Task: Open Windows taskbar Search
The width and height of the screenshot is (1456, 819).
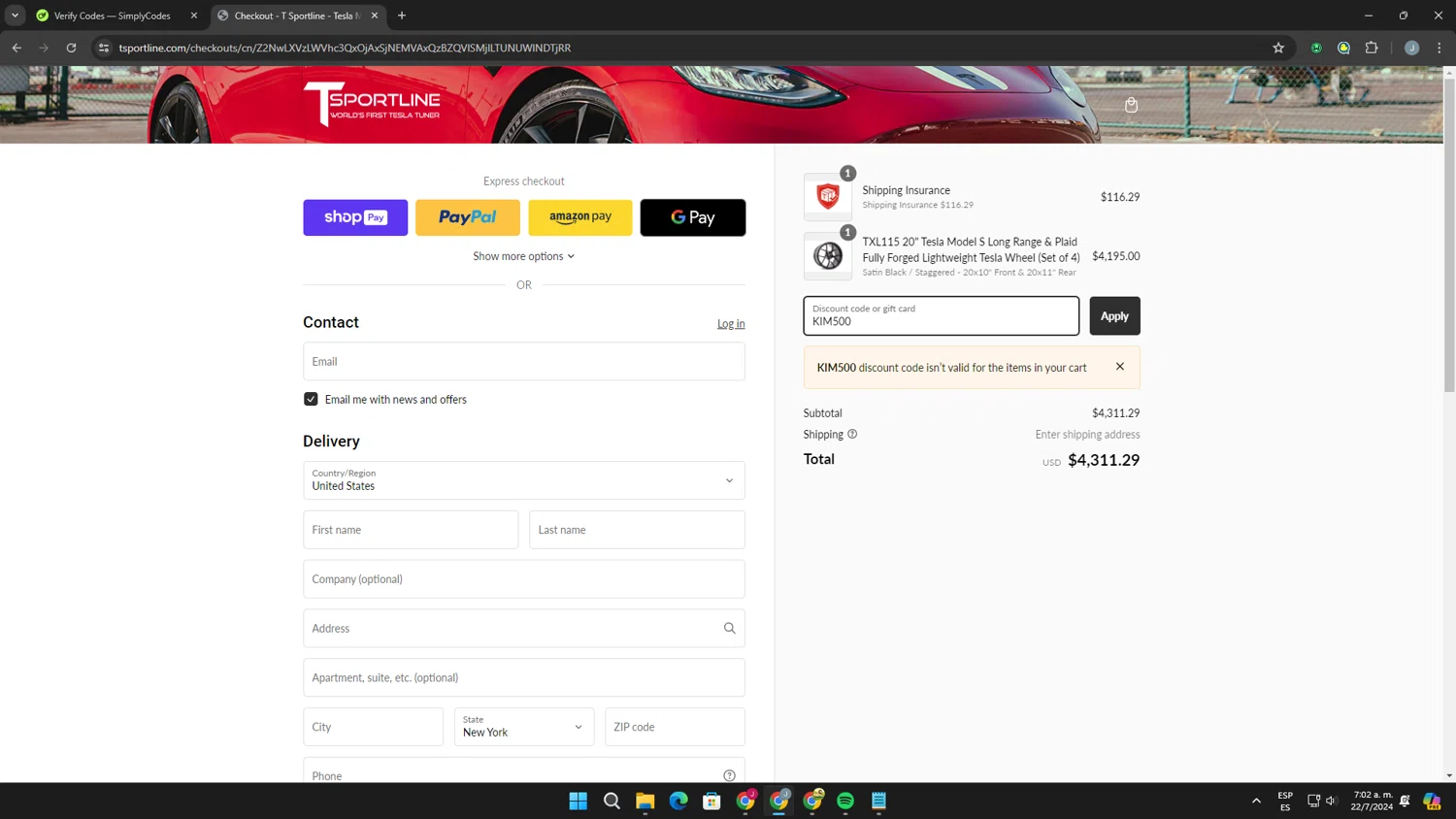Action: (x=612, y=801)
